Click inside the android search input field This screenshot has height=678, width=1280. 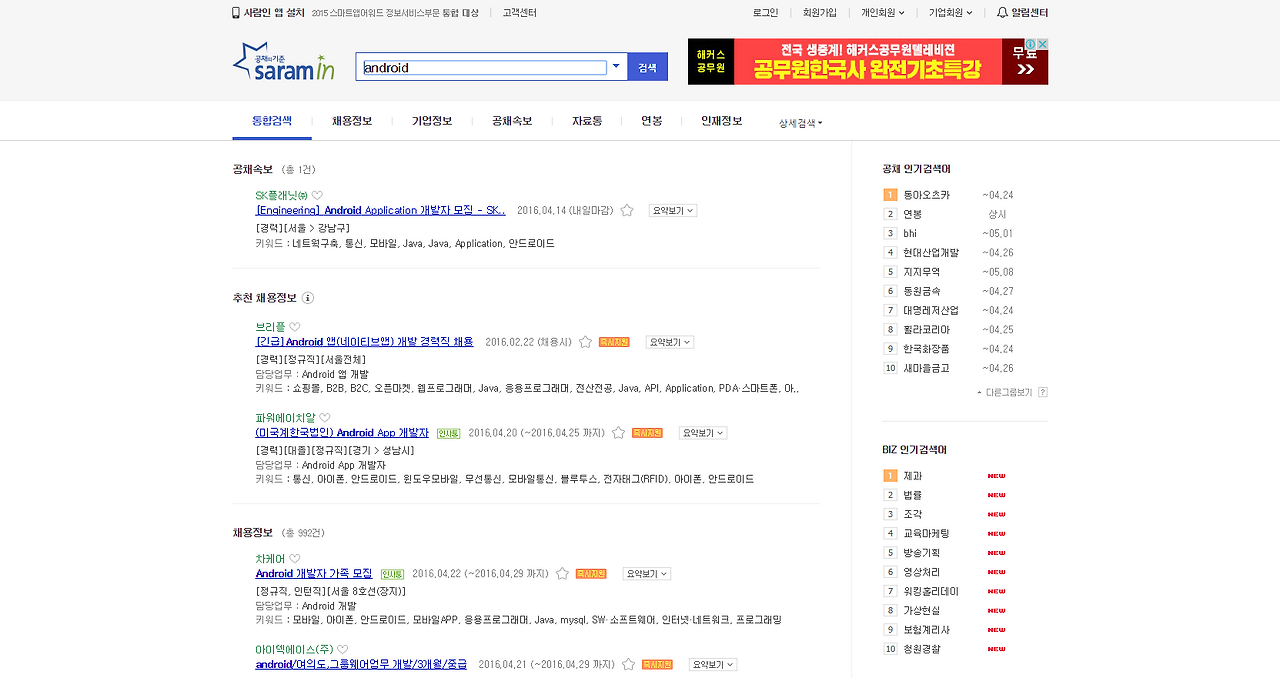pyautogui.click(x=480, y=66)
